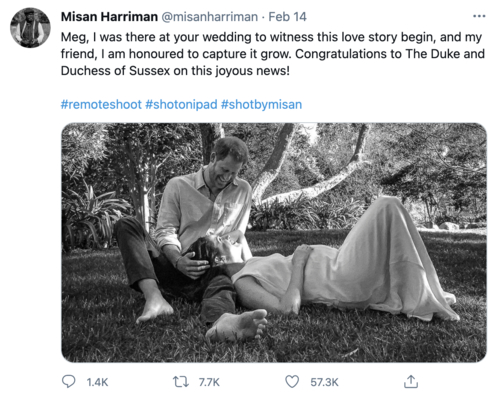
Task: Click the 7.7K retweet count
Action: [x=209, y=382]
